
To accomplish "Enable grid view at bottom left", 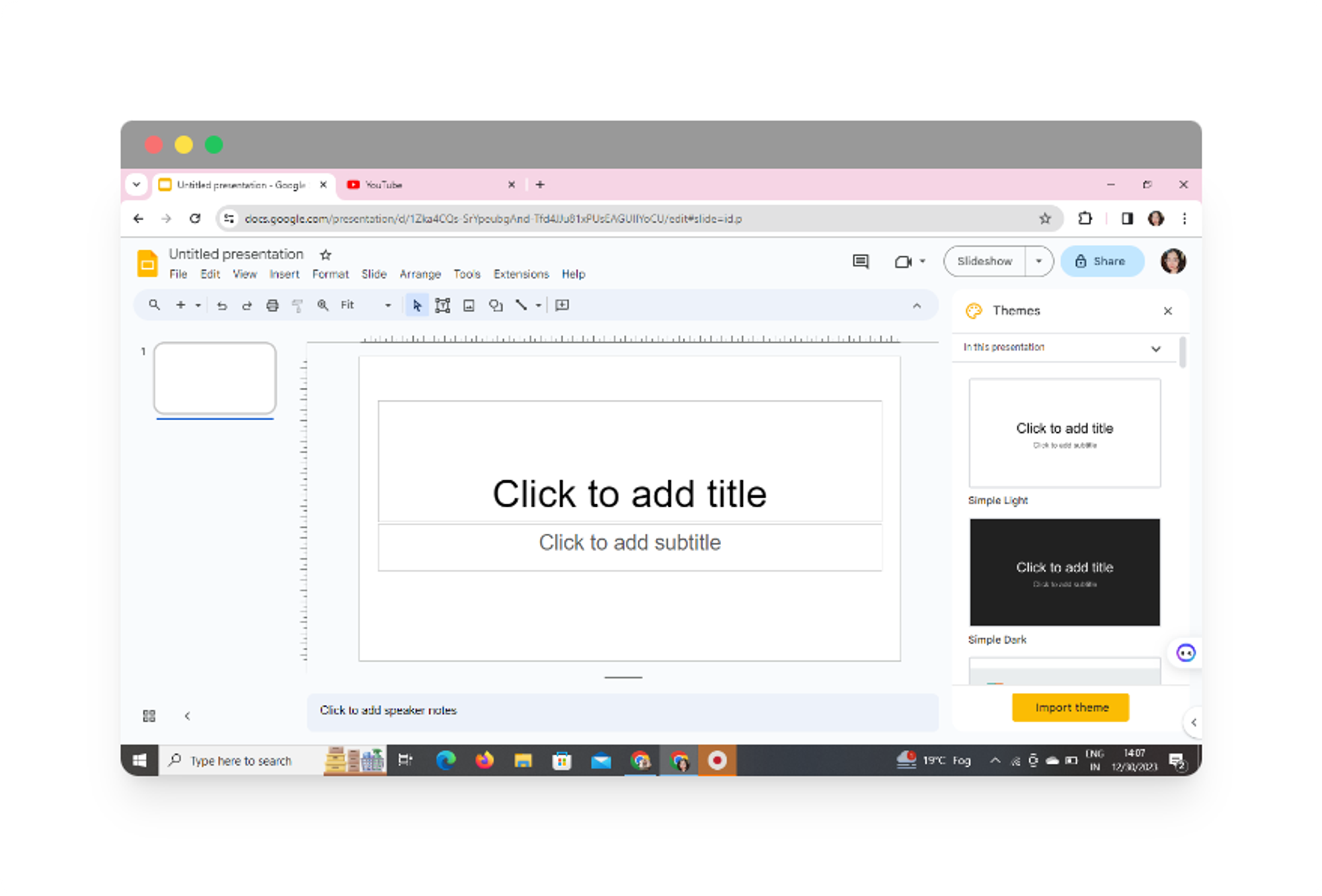I will tap(149, 715).
